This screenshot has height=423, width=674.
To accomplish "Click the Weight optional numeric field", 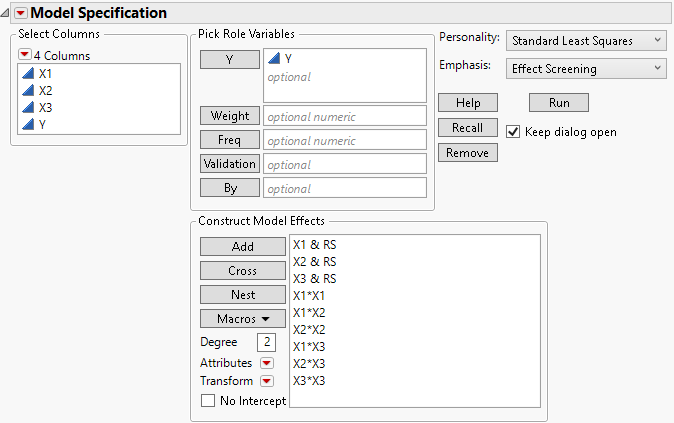I will tap(344, 116).
